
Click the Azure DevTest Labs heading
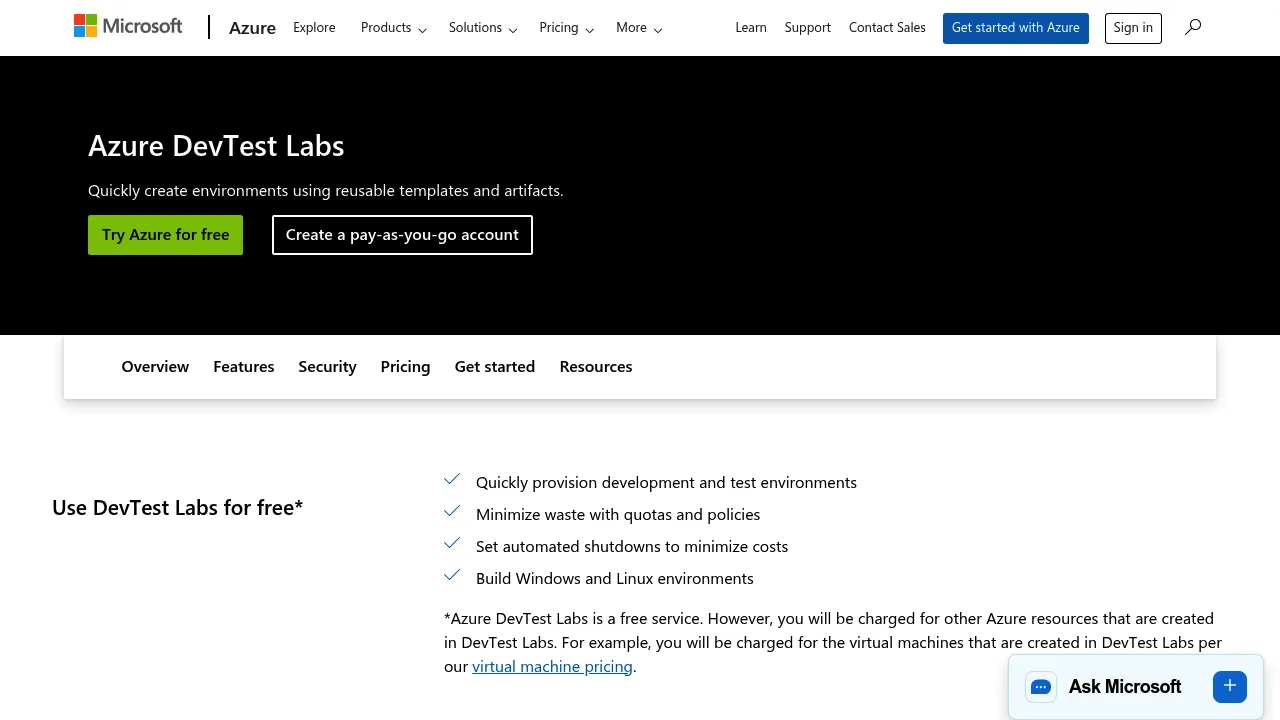tap(216, 146)
